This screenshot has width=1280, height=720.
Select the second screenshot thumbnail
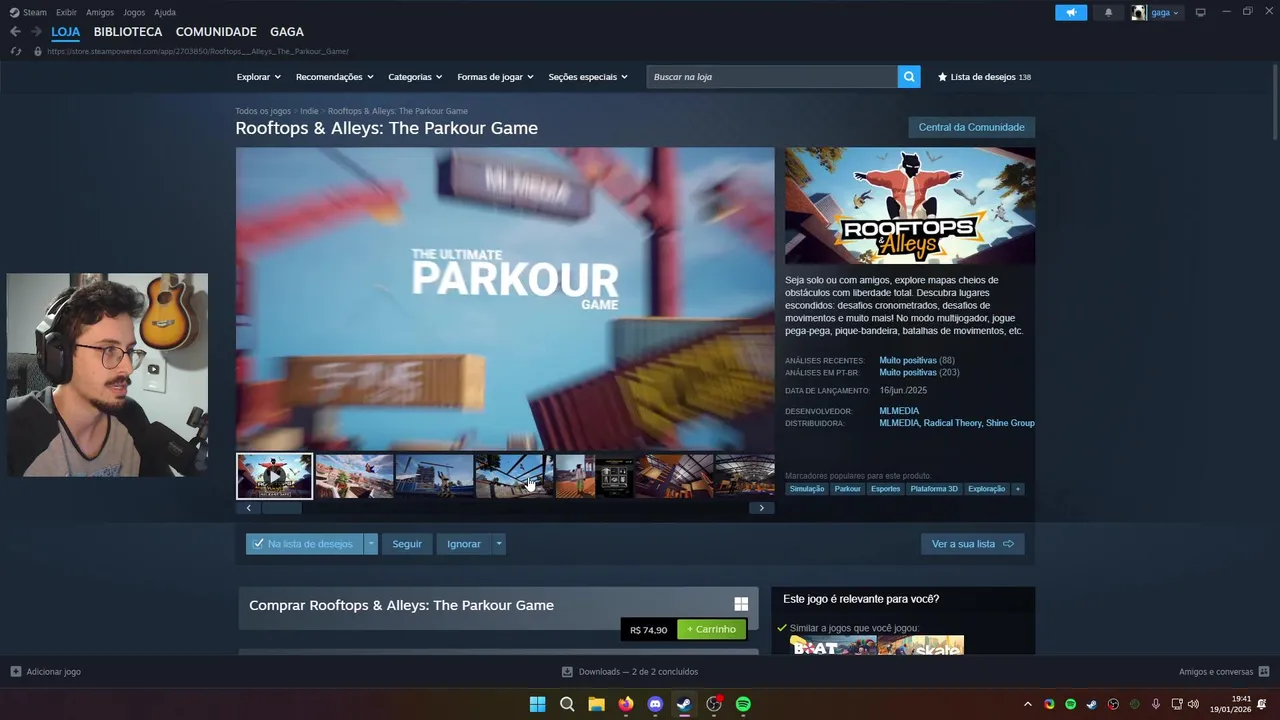point(354,476)
